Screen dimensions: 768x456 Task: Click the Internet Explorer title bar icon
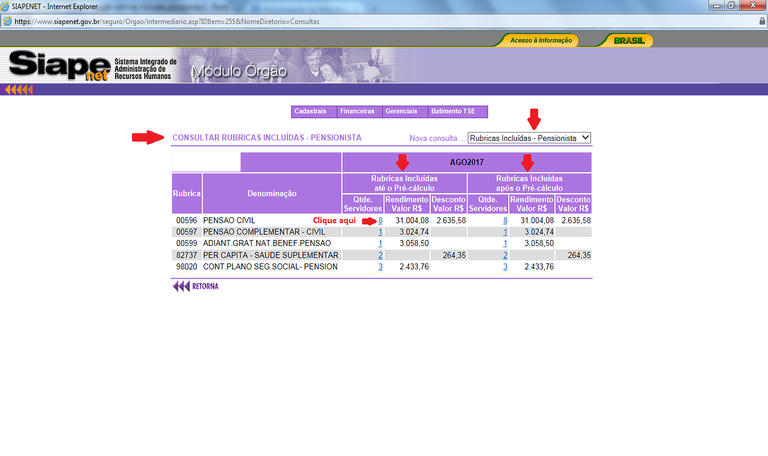click(x=8, y=6)
